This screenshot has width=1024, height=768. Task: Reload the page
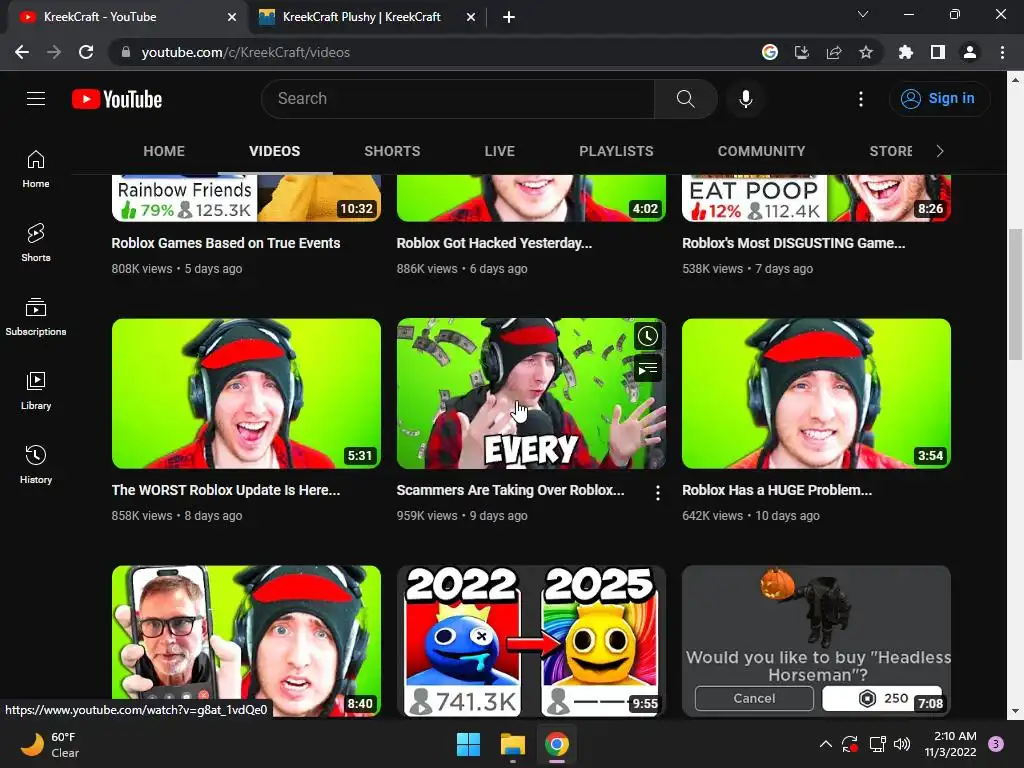click(86, 52)
